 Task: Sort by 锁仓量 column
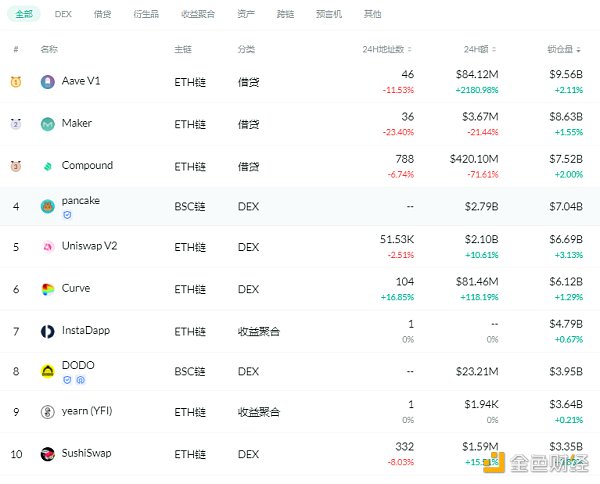(x=564, y=49)
